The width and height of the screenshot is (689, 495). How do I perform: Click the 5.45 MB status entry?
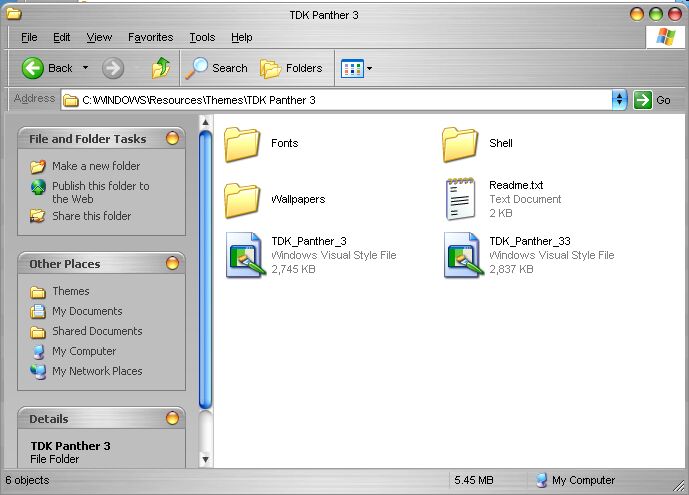pos(474,480)
